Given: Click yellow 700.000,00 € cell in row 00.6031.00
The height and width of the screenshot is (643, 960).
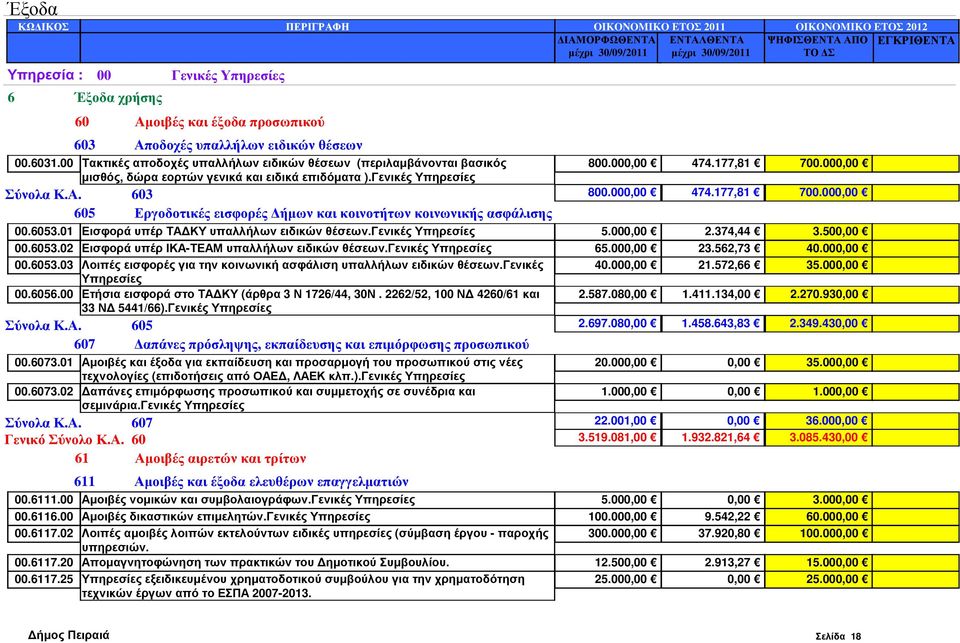Looking at the screenshot, I should [x=819, y=164].
